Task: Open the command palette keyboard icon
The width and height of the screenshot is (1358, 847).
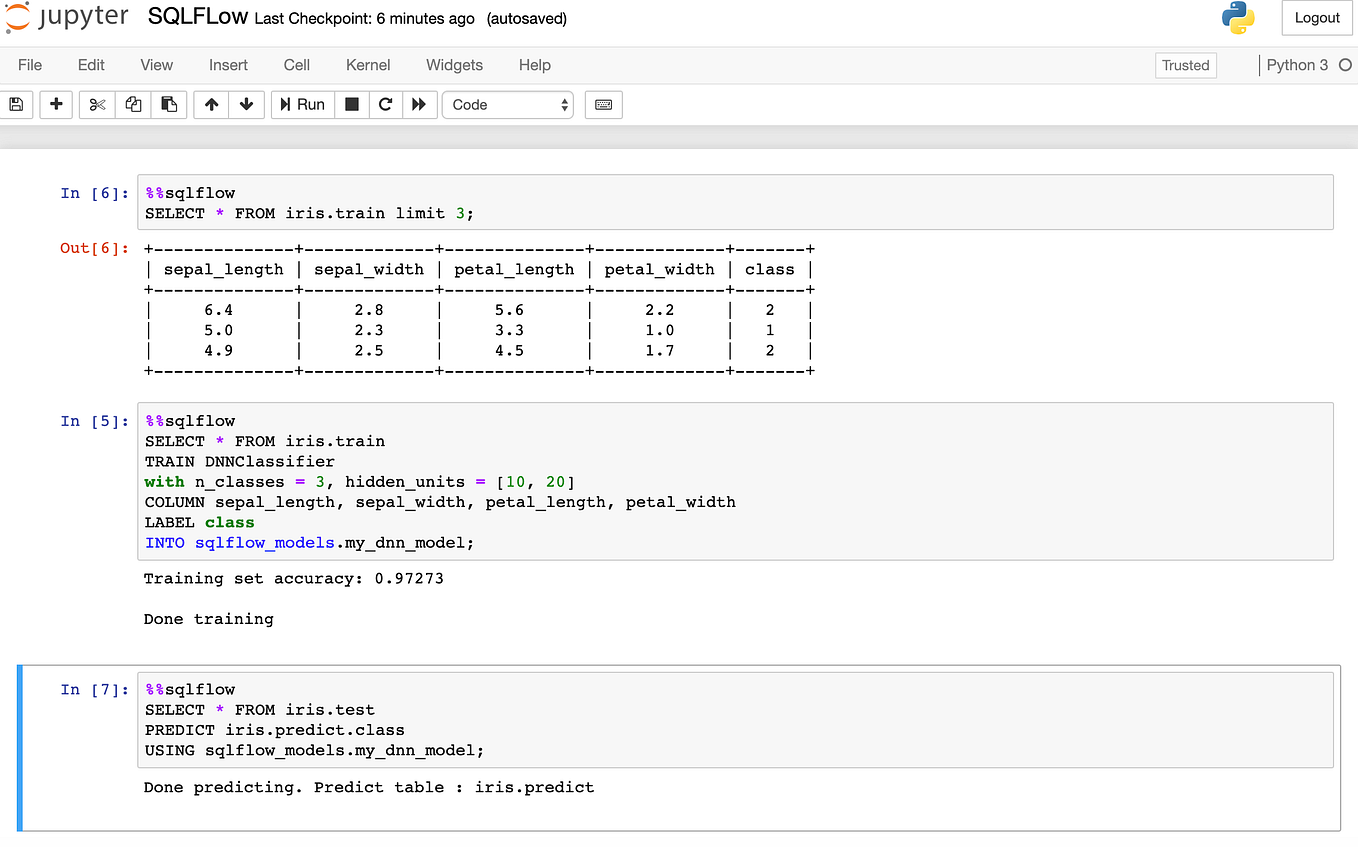Action: tap(603, 104)
